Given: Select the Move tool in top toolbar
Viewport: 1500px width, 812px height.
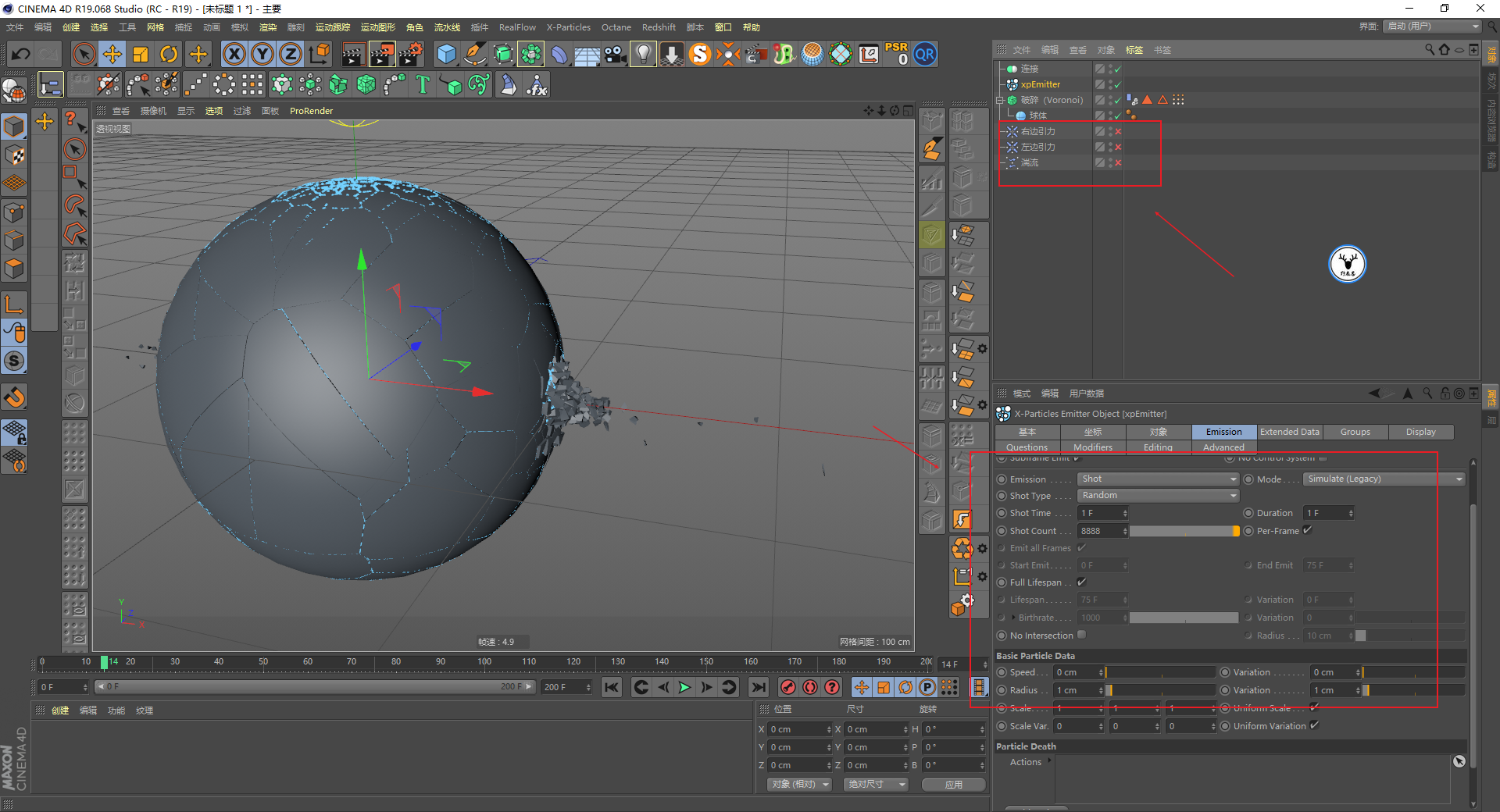Looking at the screenshot, I should (112, 54).
